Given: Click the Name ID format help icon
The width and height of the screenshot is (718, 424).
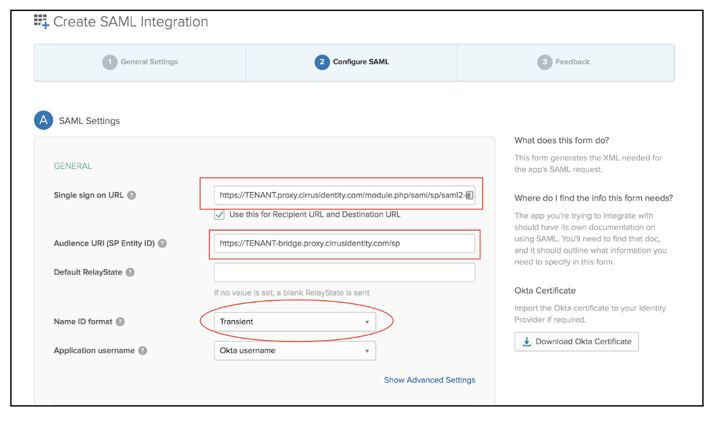Looking at the screenshot, I should (120, 321).
